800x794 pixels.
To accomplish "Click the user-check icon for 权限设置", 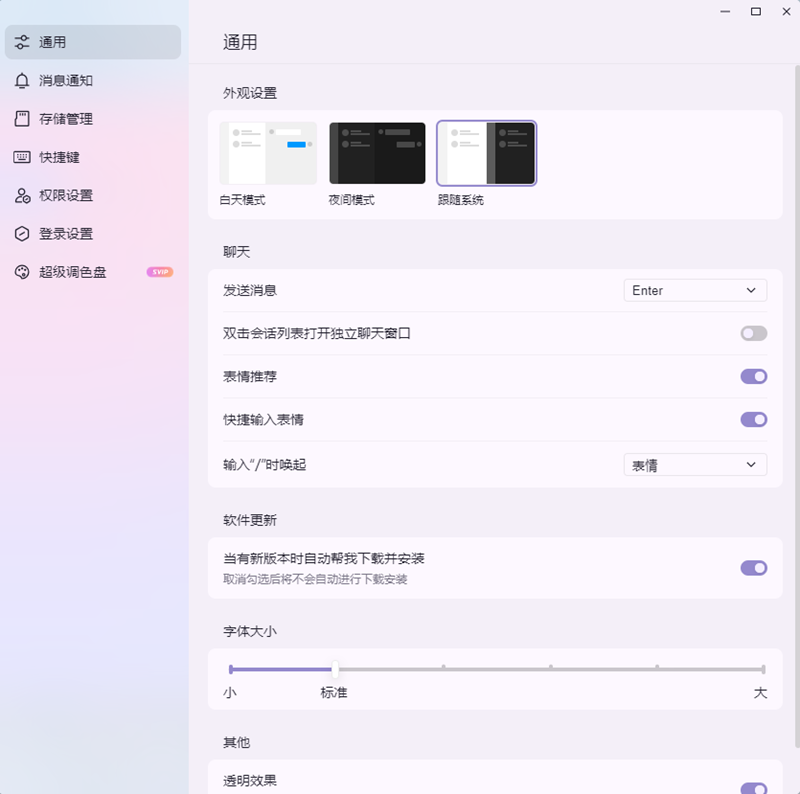I will (x=22, y=195).
